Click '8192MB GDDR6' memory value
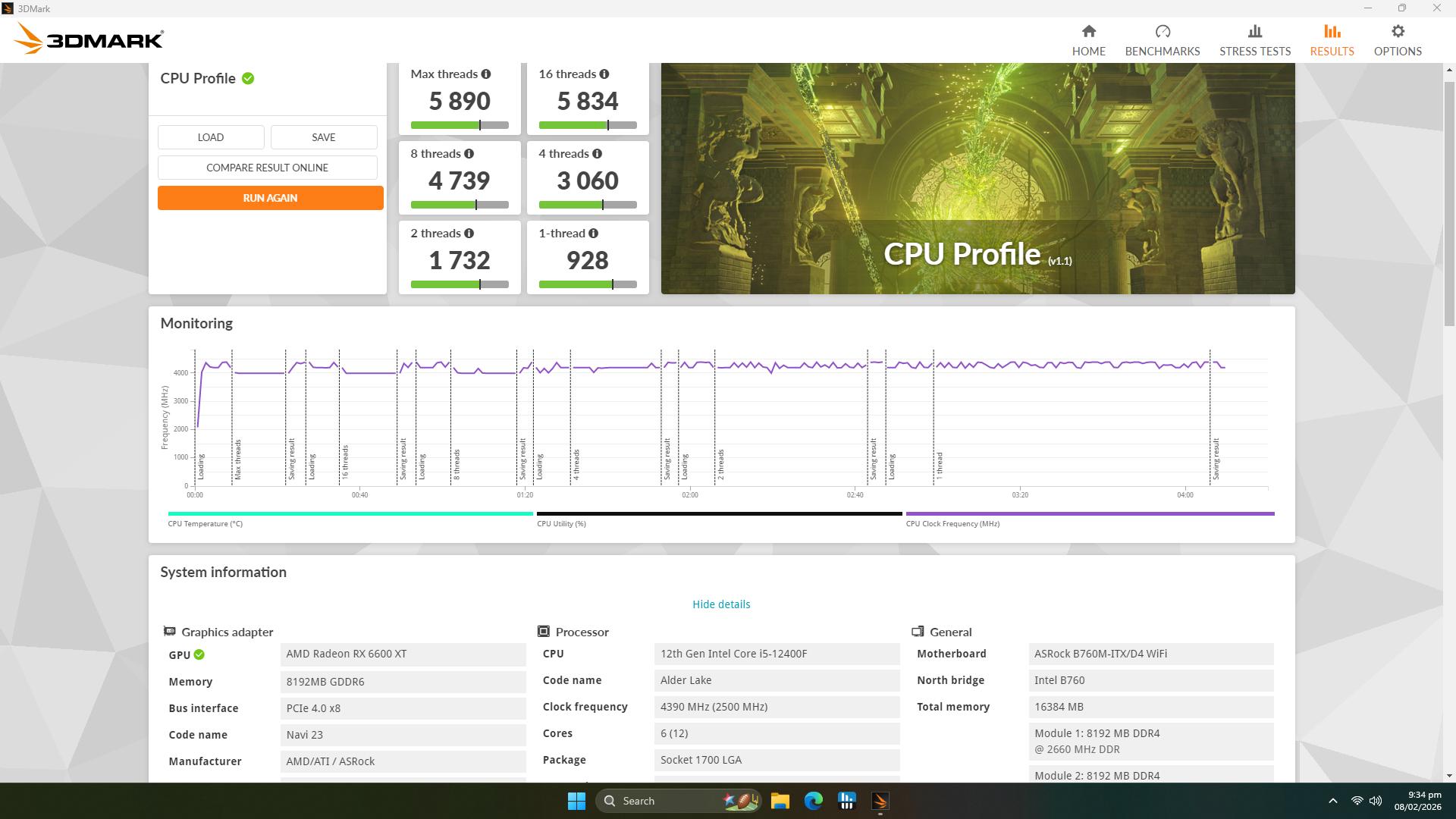This screenshot has width=1456, height=819. coord(403,682)
